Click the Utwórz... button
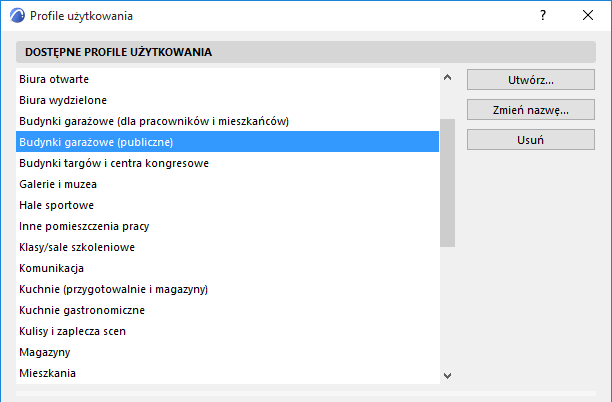This screenshot has width=612, height=402. [531, 80]
